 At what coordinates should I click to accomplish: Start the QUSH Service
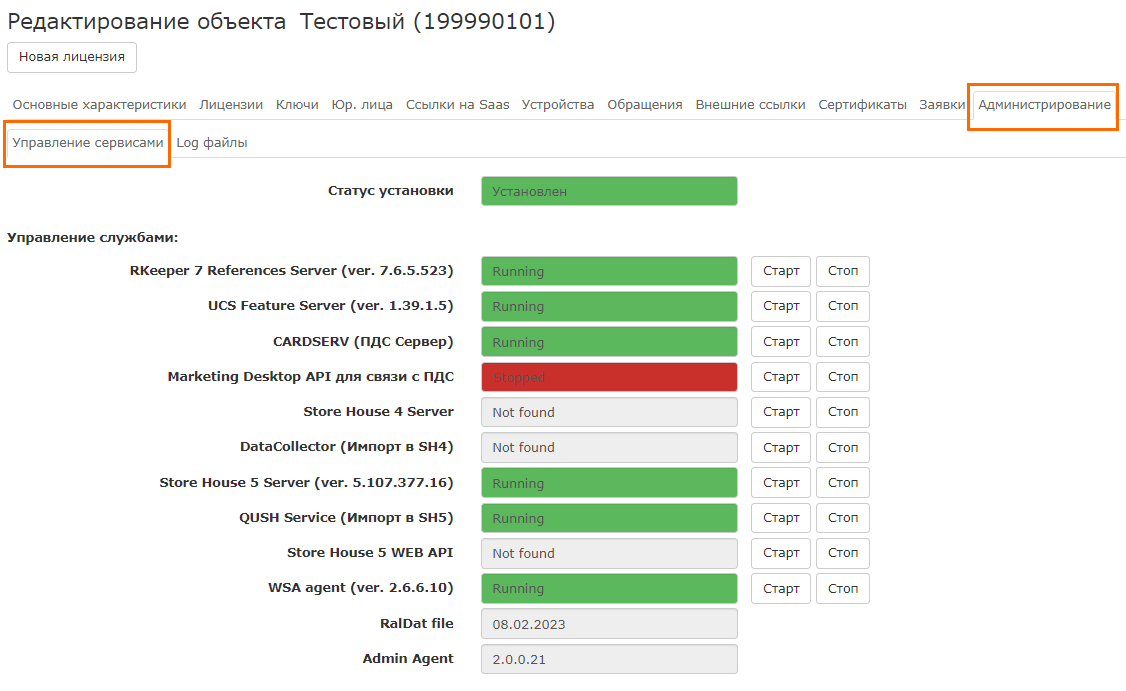click(781, 518)
